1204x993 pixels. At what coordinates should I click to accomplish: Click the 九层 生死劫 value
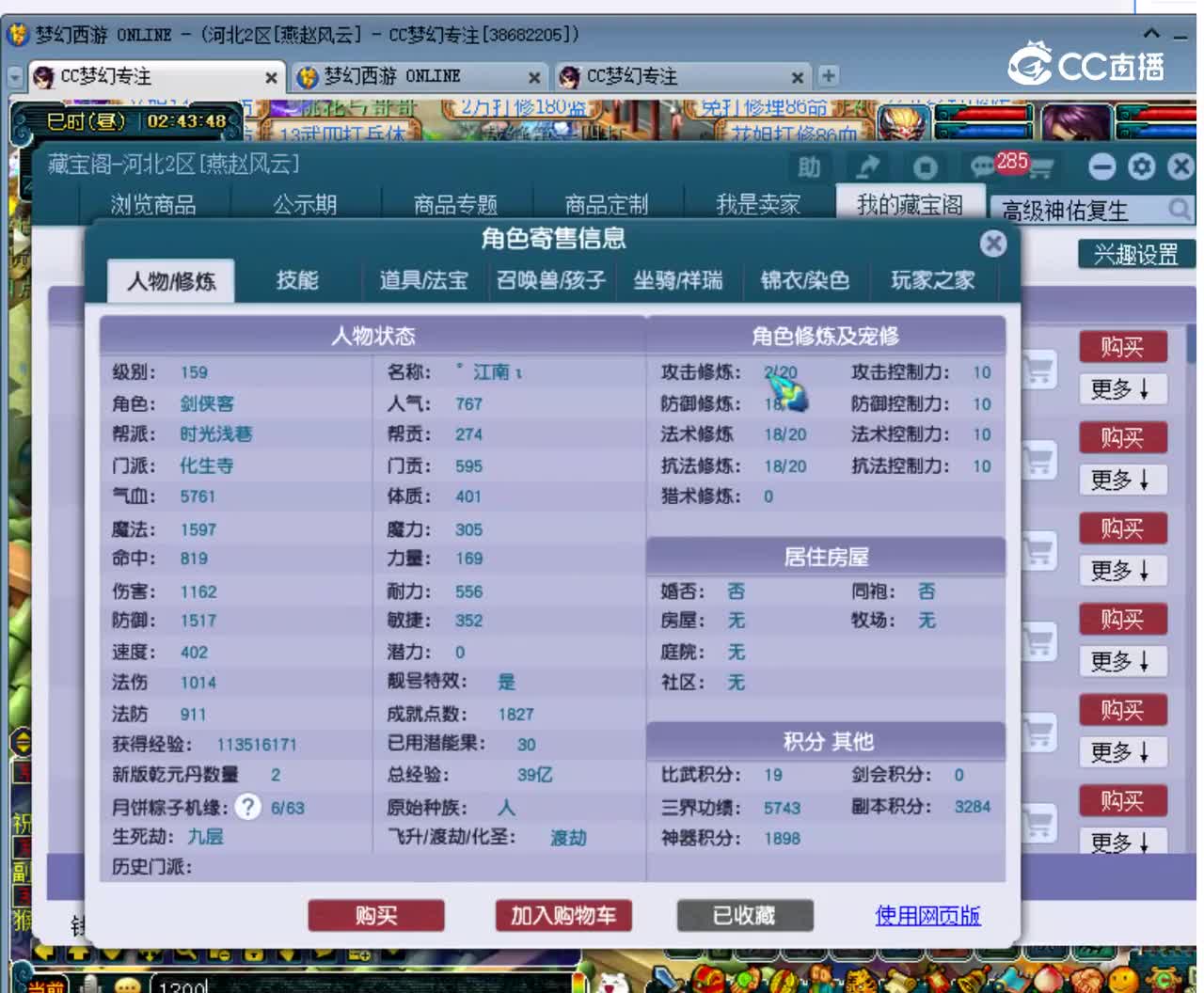click(x=205, y=836)
